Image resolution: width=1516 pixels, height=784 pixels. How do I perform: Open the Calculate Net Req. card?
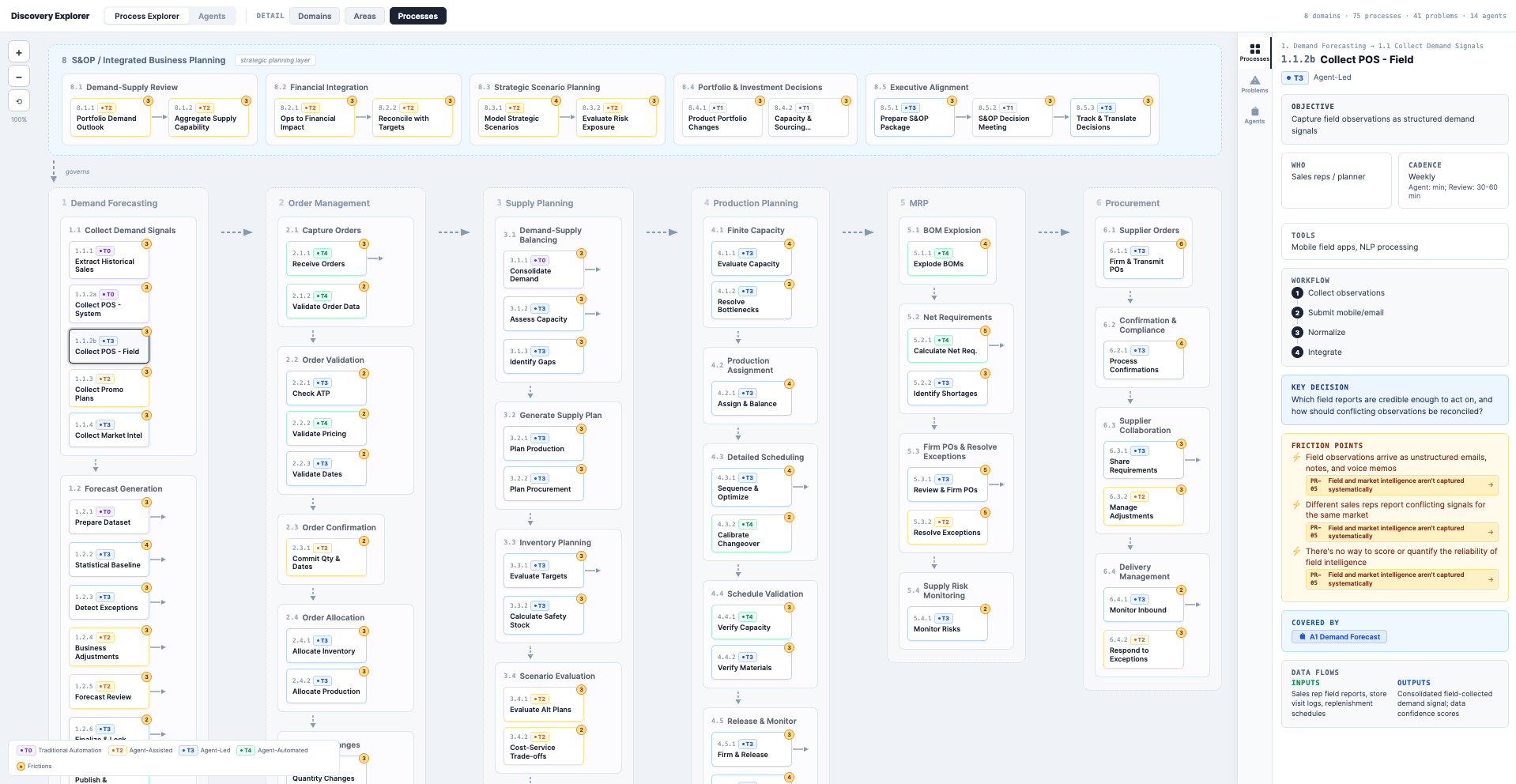click(948, 345)
